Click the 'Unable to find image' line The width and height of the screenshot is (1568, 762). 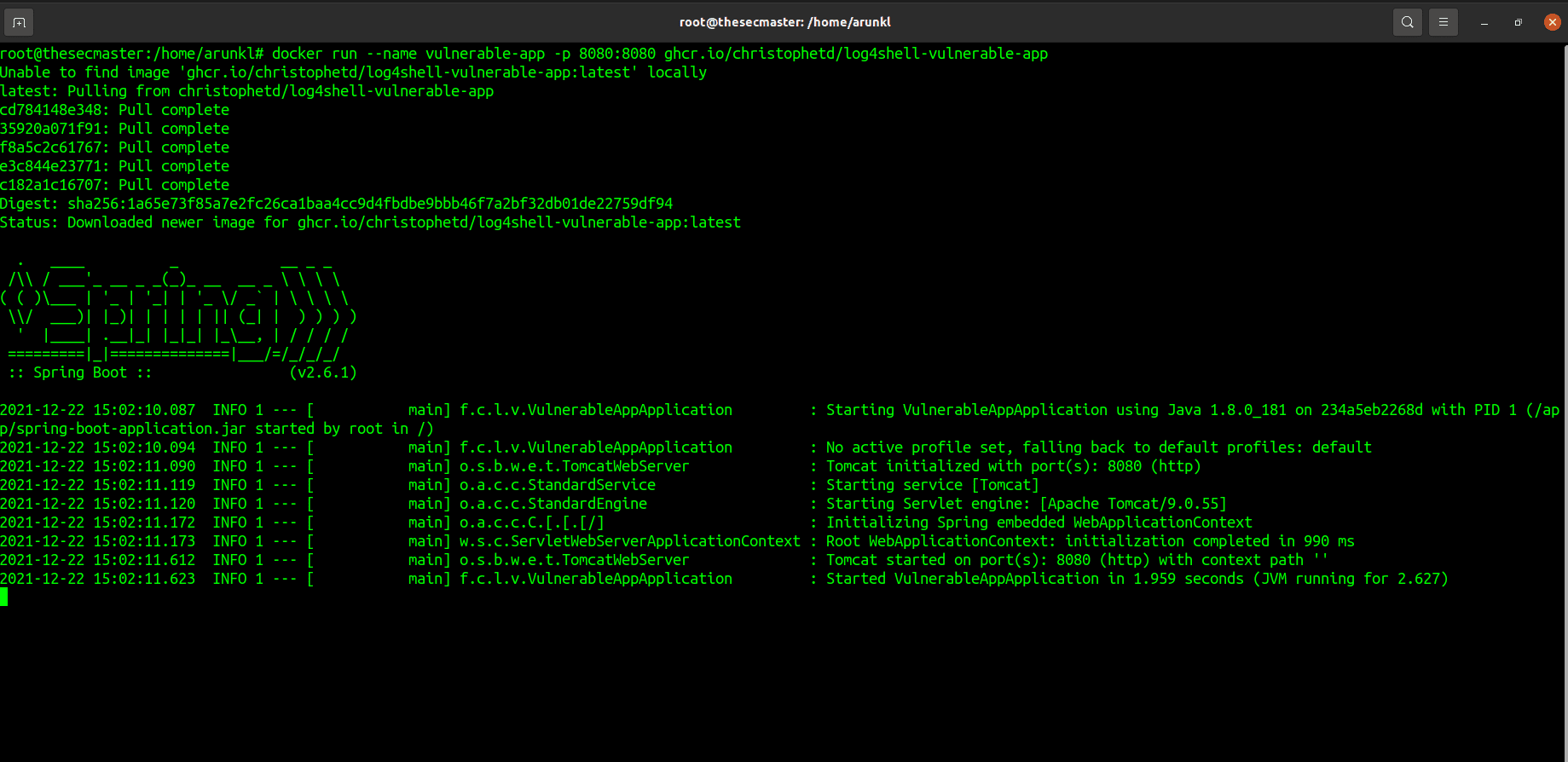click(353, 72)
